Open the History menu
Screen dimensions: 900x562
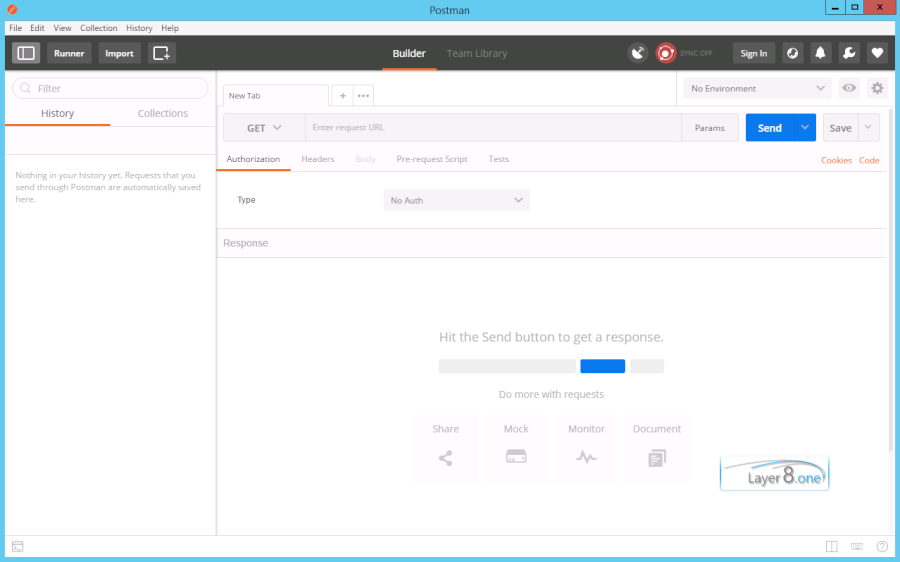coord(139,28)
